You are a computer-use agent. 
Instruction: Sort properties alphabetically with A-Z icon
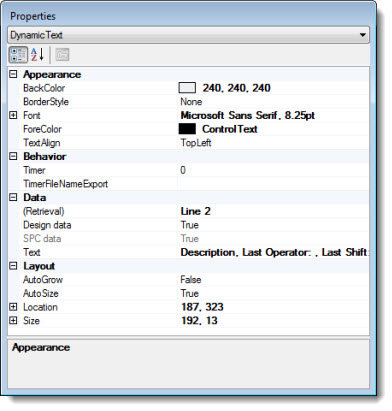pos(37,55)
